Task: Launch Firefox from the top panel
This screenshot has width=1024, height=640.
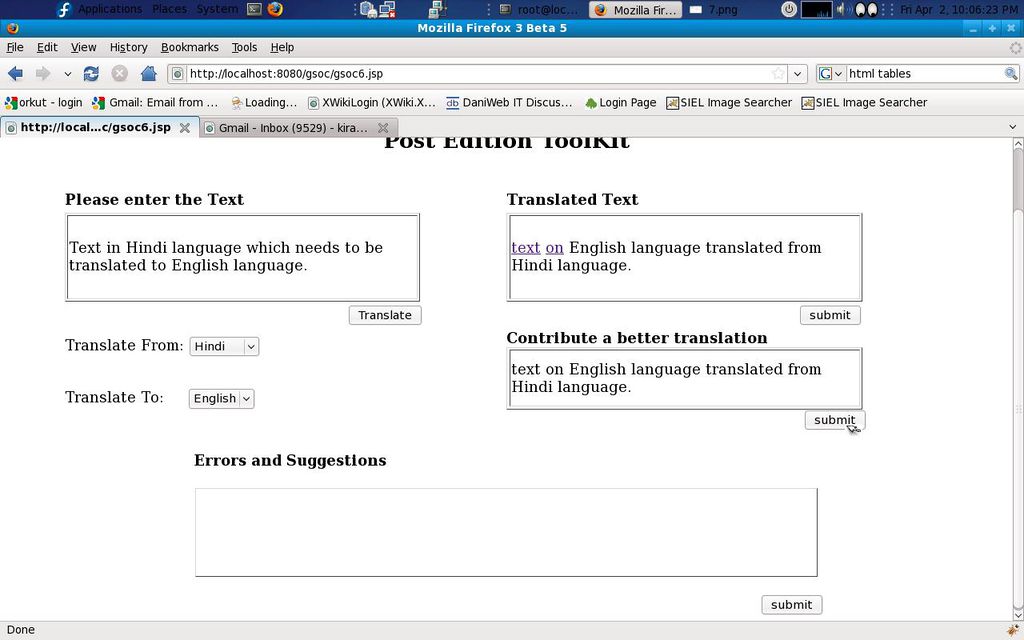Action: click(x=275, y=9)
